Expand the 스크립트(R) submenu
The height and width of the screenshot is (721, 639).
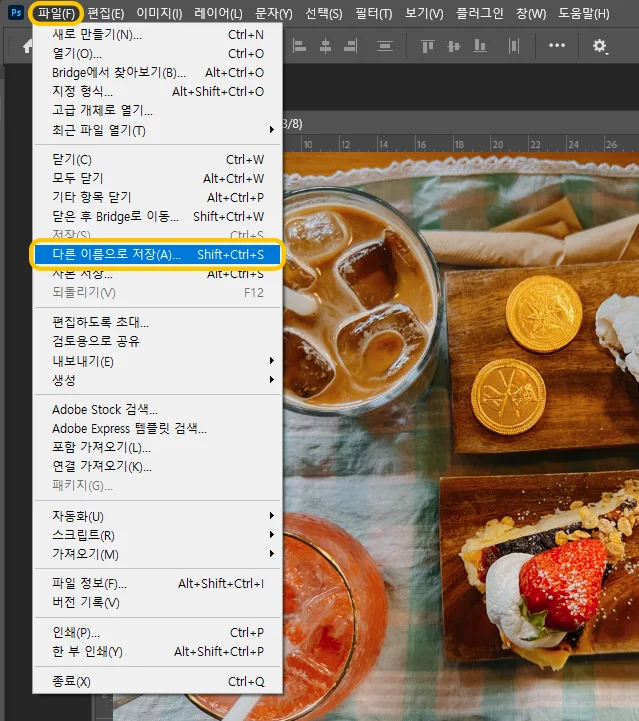pyautogui.click(x=158, y=535)
